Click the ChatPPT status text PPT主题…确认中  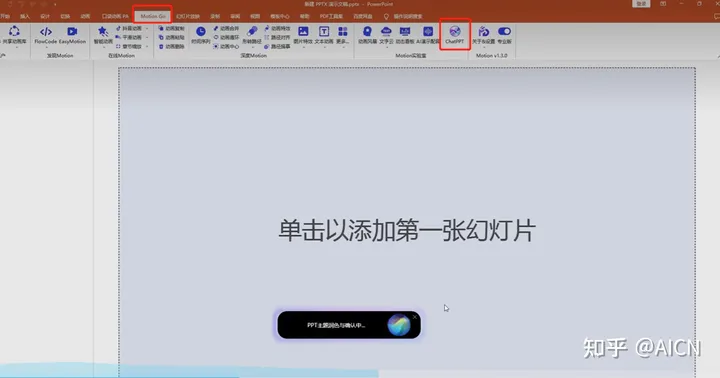pos(336,325)
